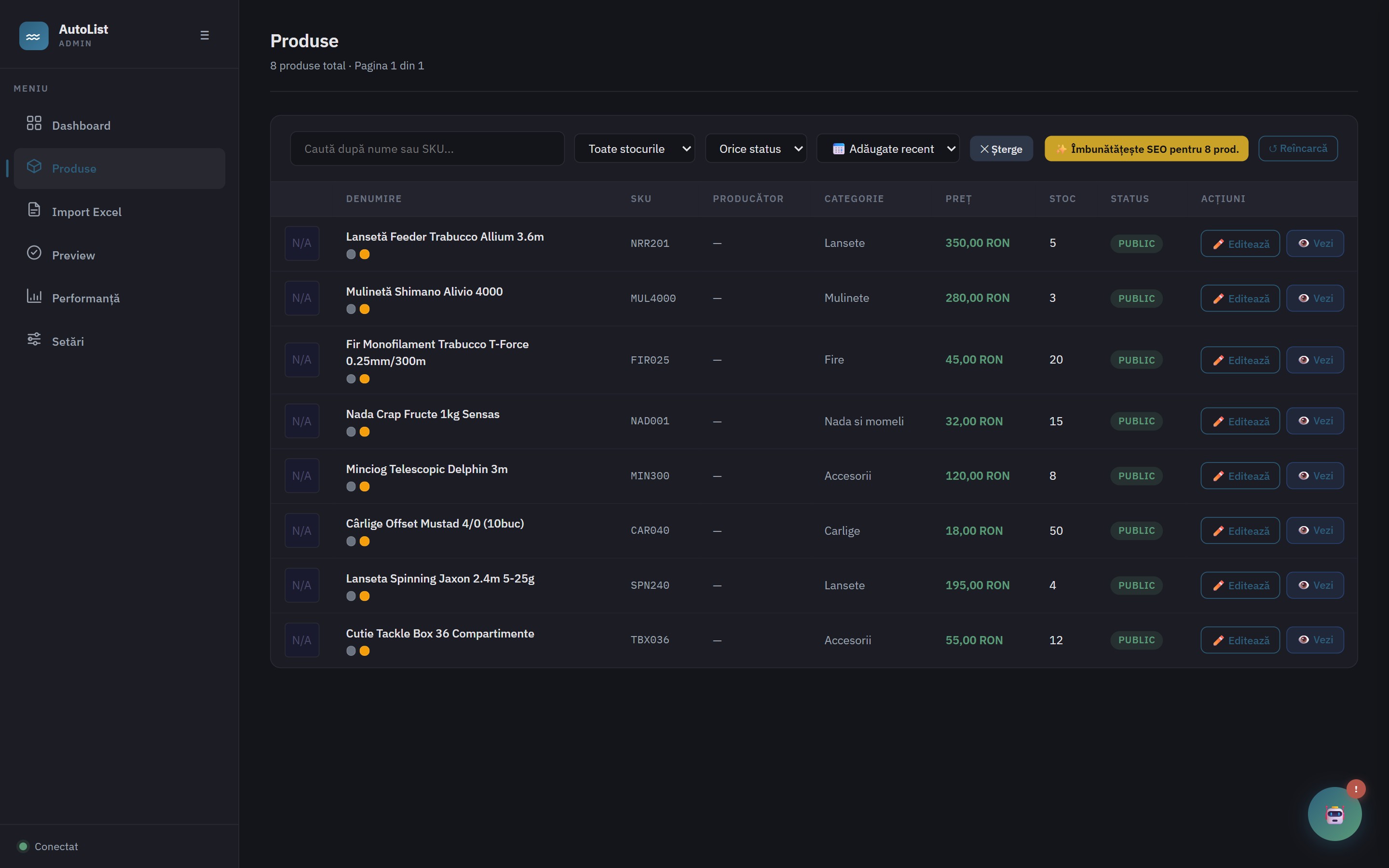The width and height of the screenshot is (1389, 868).
Task: Click category cell Nada si momeli
Action: point(864,421)
